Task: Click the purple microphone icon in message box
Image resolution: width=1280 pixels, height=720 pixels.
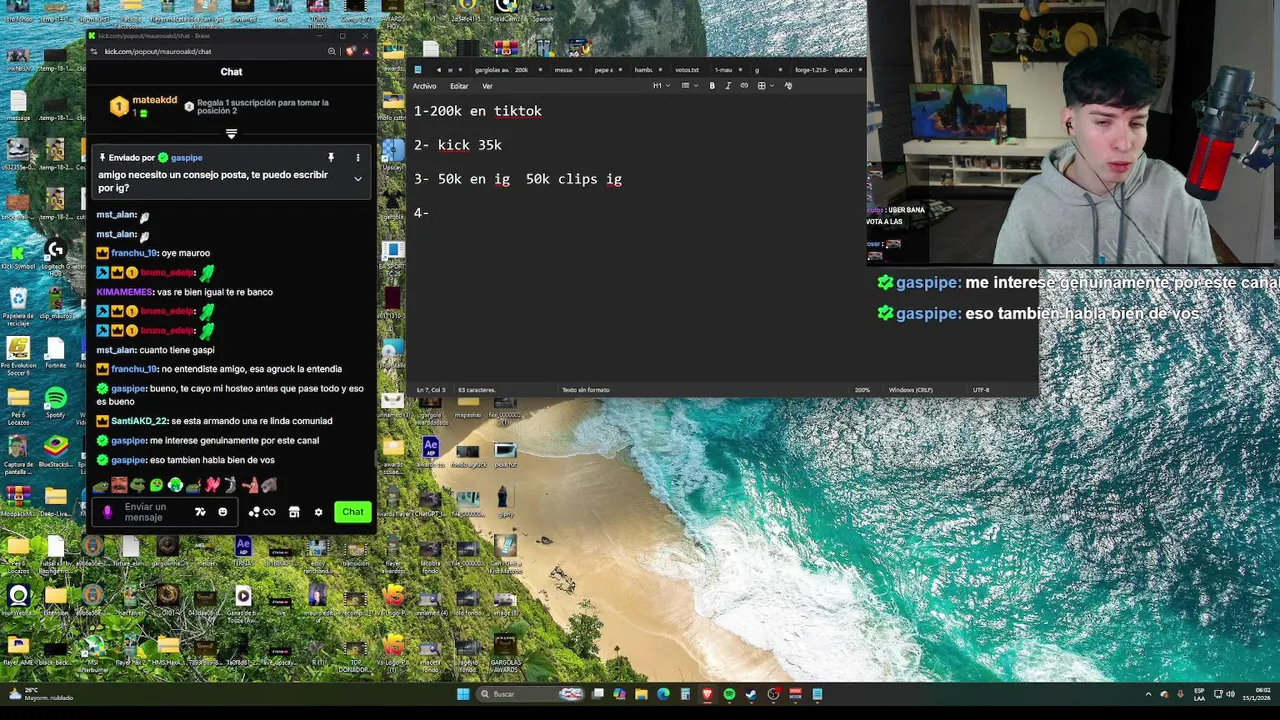Action: [108, 512]
